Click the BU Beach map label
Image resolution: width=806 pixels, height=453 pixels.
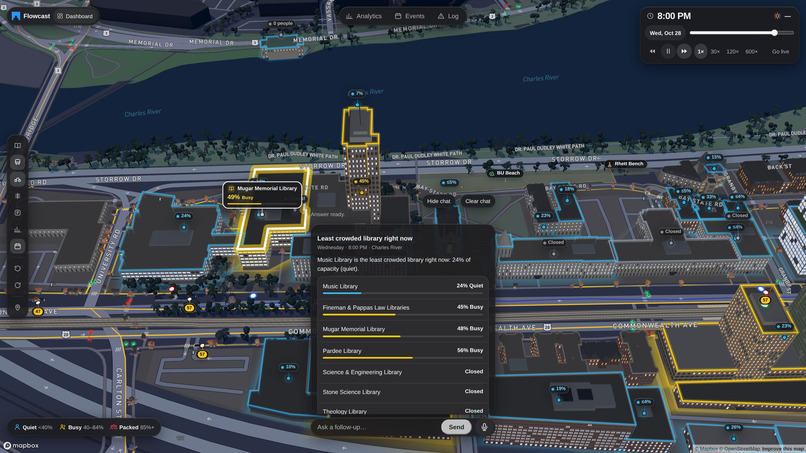505,173
